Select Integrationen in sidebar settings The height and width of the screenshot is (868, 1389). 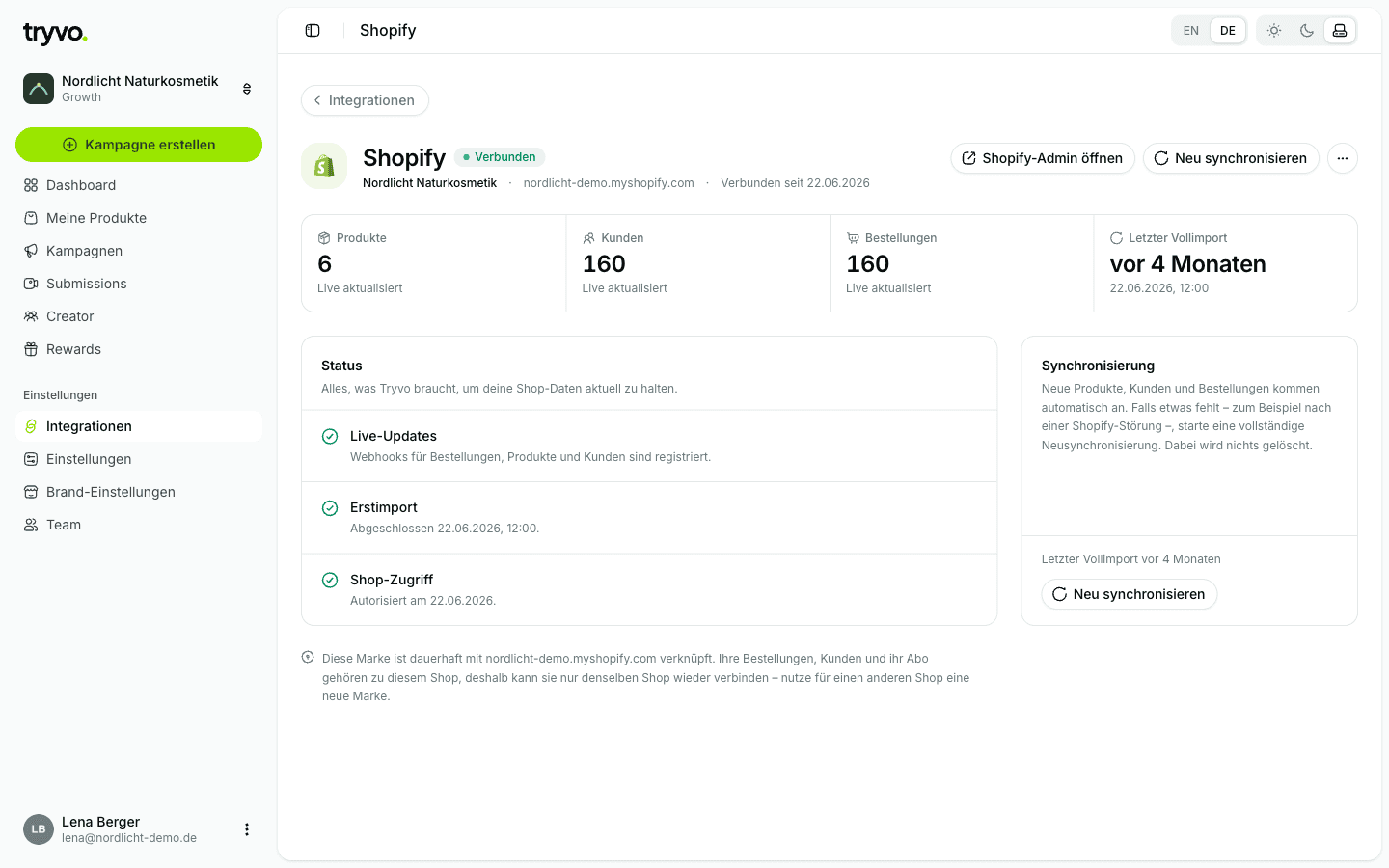139,426
